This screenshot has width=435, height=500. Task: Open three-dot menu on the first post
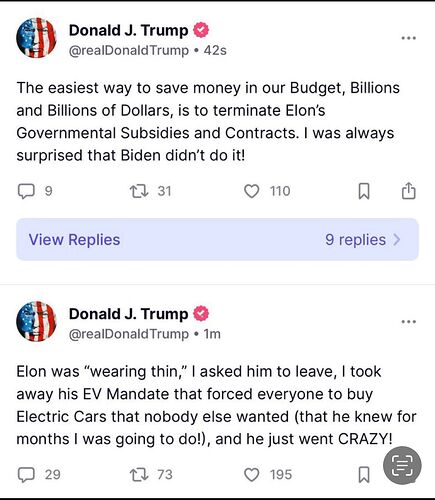click(x=409, y=38)
